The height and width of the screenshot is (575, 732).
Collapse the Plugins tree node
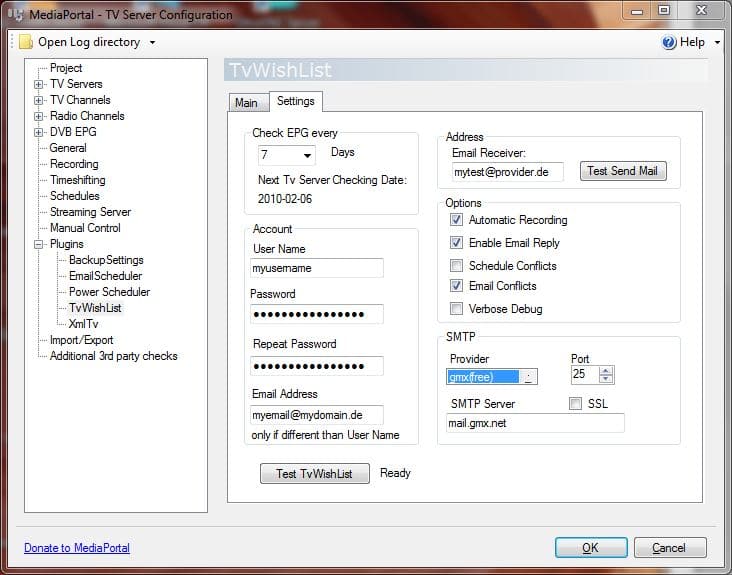(x=39, y=244)
